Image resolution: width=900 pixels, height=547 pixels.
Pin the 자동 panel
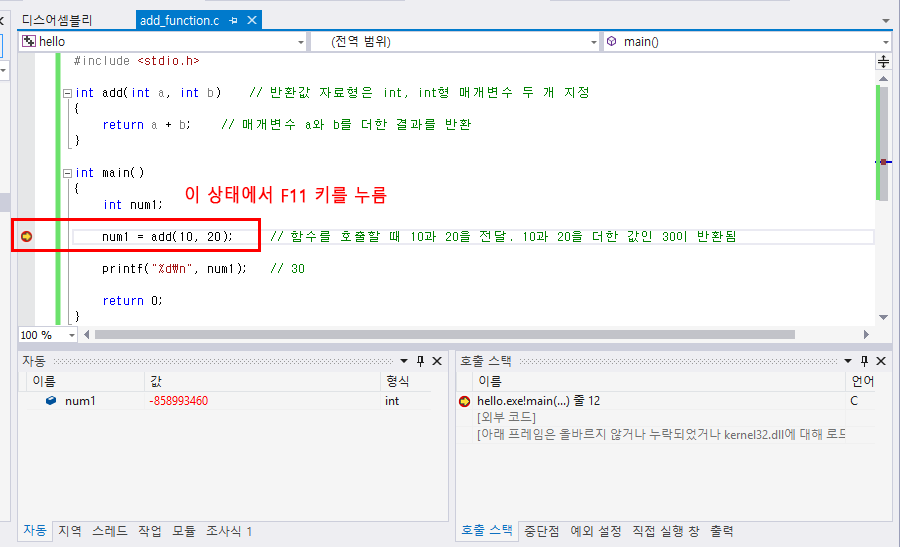(420, 361)
